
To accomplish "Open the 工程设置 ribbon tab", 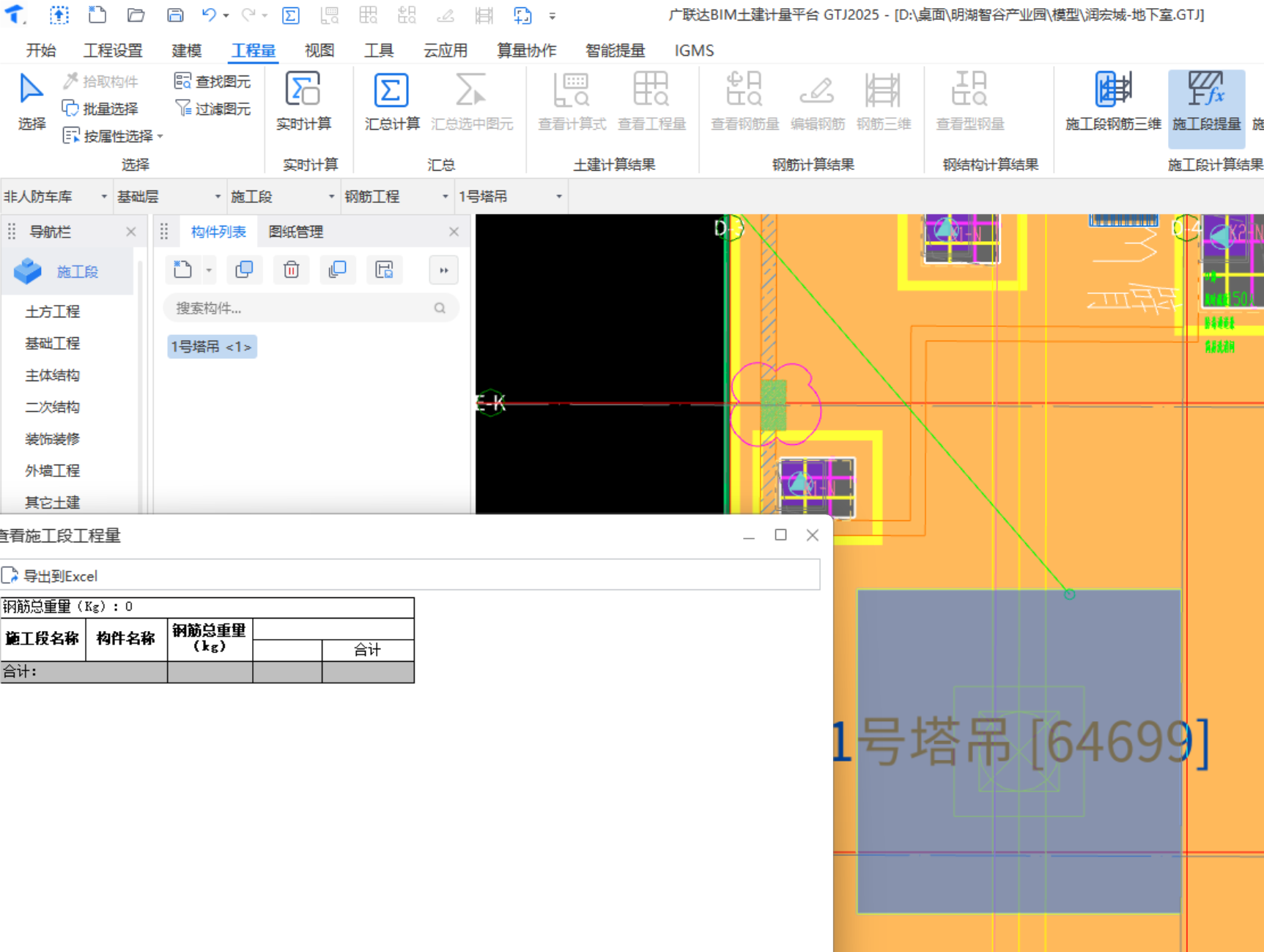I will click(x=113, y=51).
